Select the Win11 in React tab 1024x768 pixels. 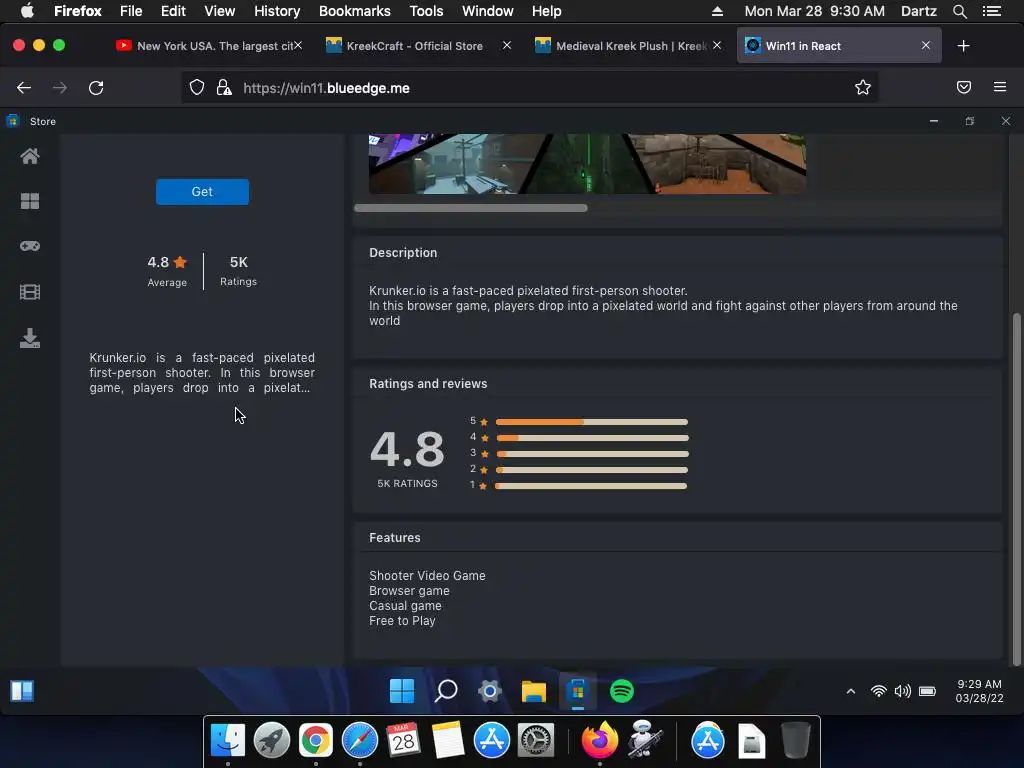(839, 46)
